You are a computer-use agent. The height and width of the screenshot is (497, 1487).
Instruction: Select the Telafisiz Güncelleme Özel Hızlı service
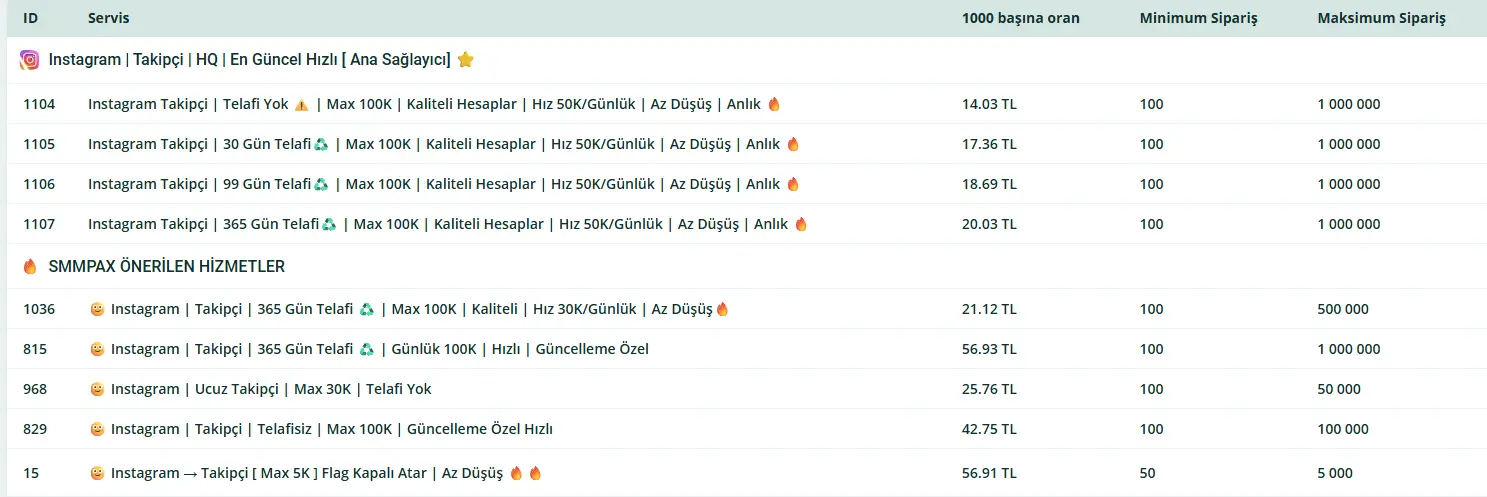330,429
